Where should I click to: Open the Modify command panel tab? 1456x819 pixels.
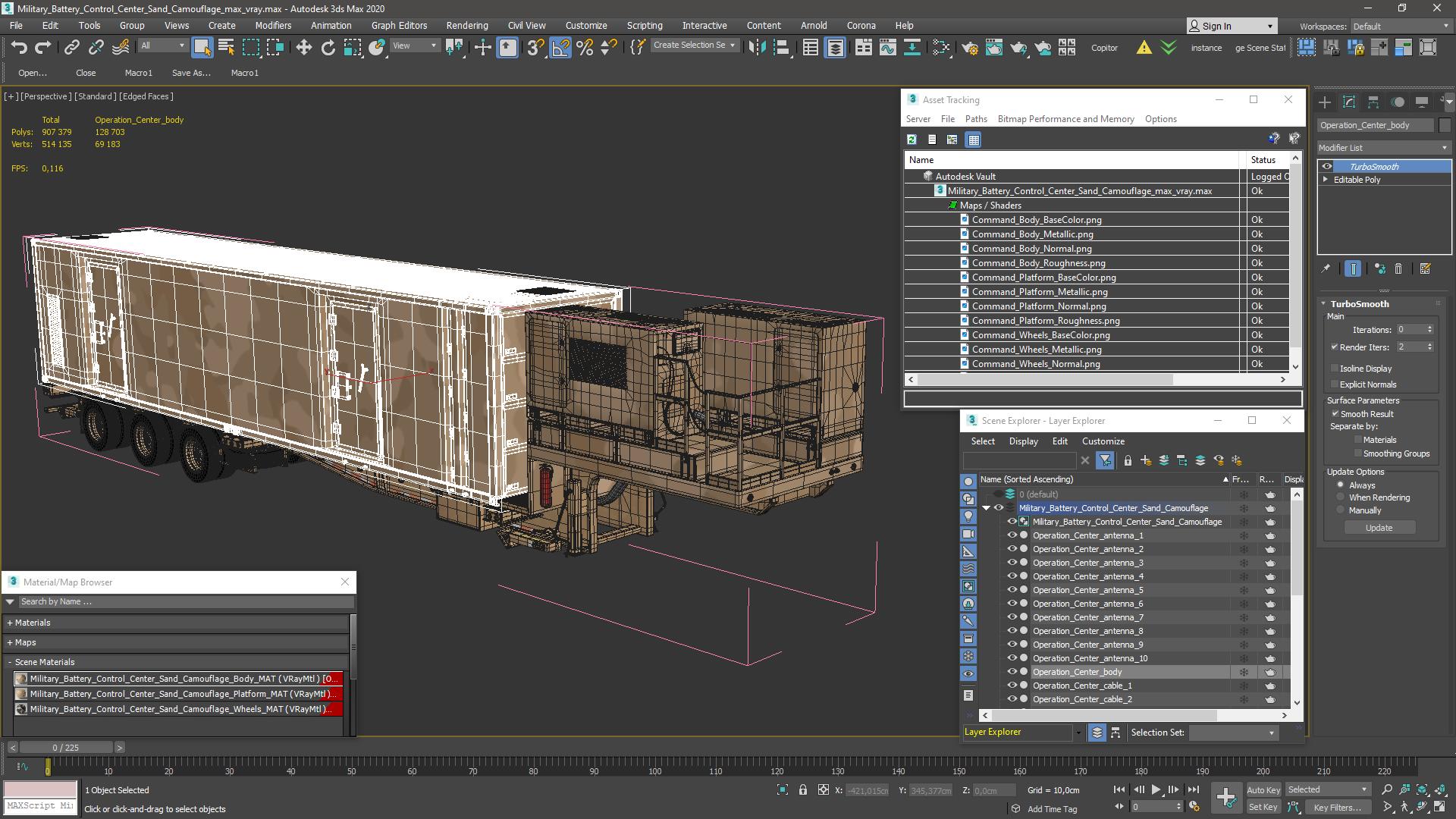pyautogui.click(x=1349, y=102)
